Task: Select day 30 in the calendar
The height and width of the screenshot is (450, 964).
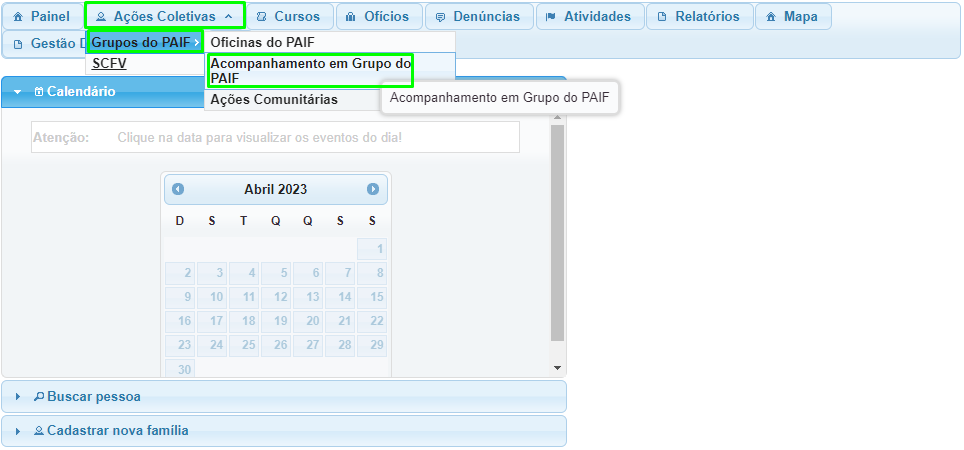Action: pos(180,369)
